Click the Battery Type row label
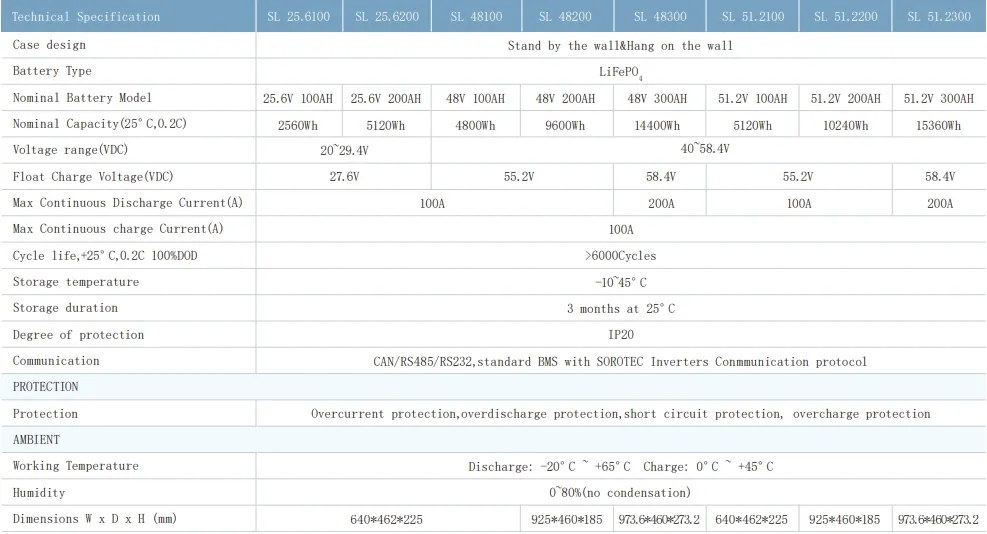 (x=52, y=72)
